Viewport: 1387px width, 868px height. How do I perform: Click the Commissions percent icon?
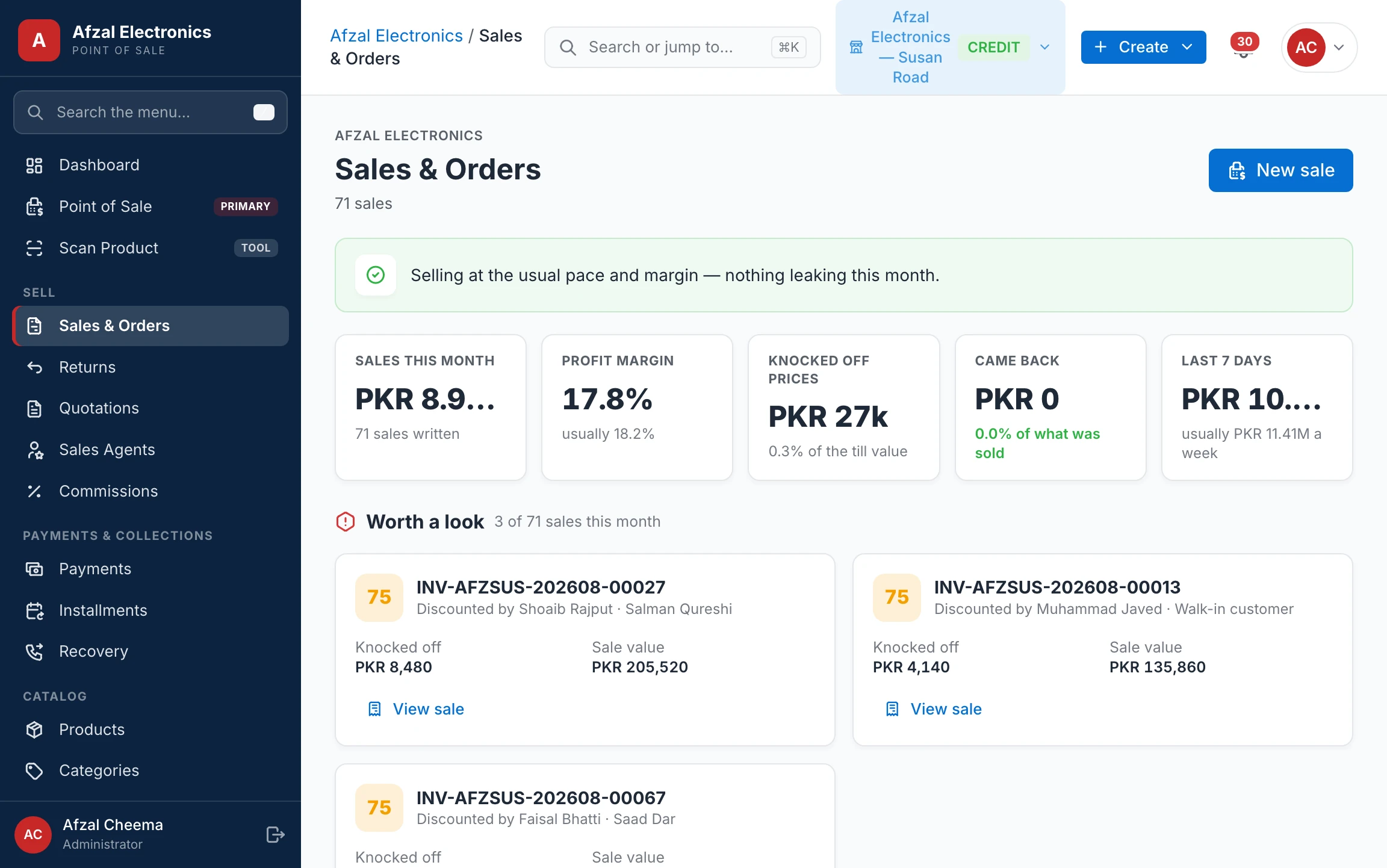tap(34, 491)
